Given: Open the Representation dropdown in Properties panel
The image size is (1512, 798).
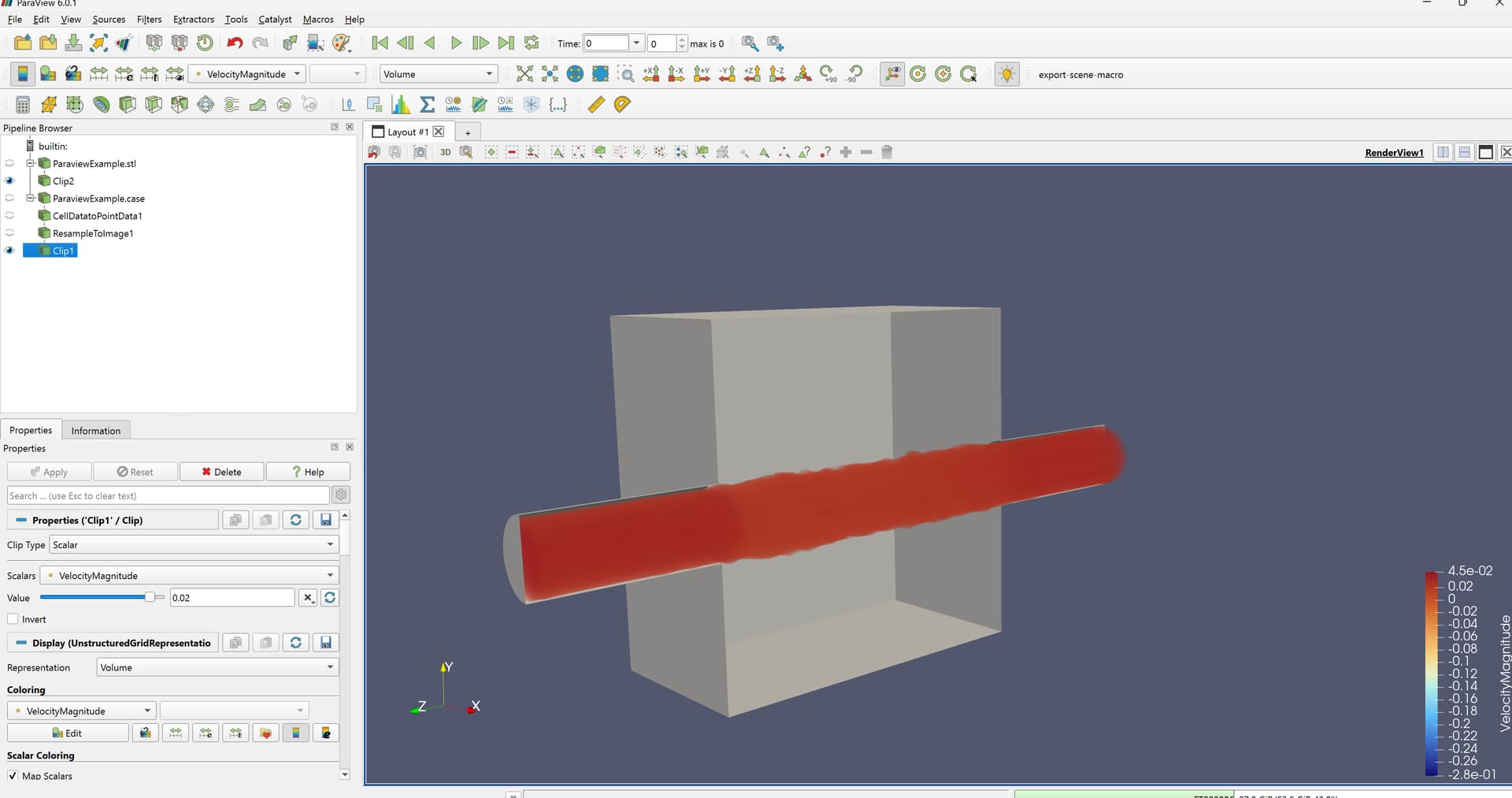Looking at the screenshot, I should pos(217,668).
